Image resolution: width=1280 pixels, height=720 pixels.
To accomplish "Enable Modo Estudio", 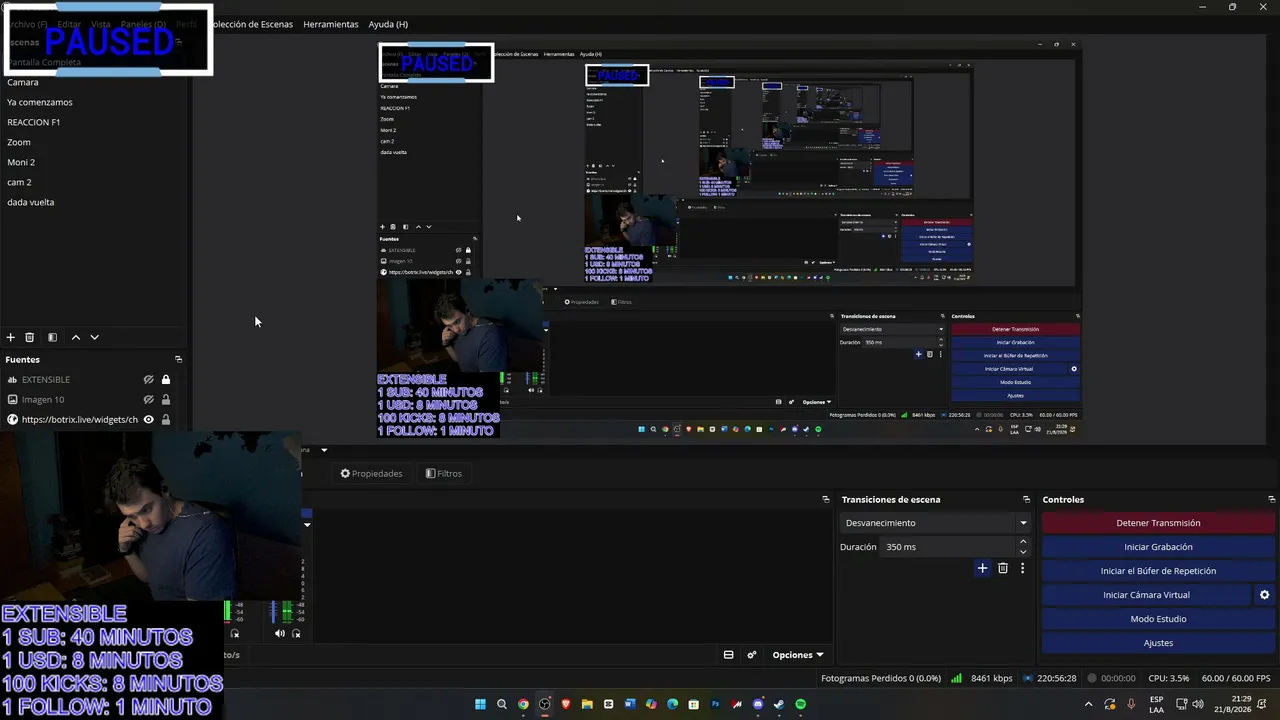I will coord(1158,619).
